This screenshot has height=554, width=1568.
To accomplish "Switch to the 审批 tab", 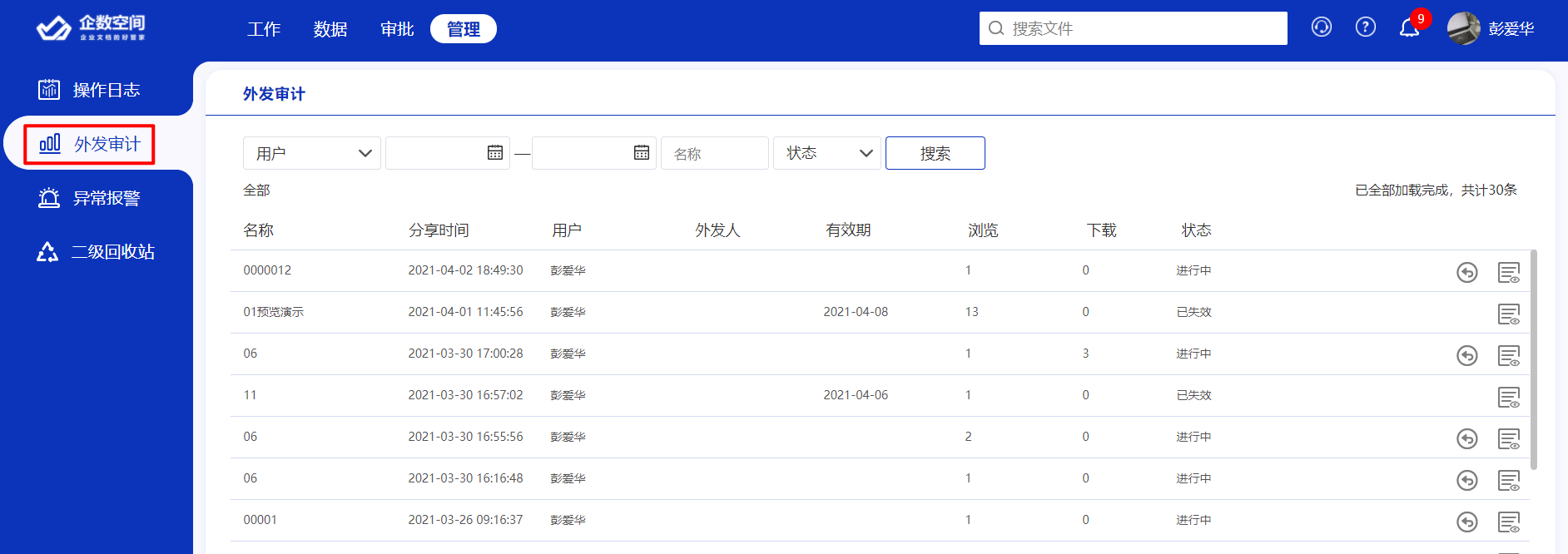I will point(397,29).
